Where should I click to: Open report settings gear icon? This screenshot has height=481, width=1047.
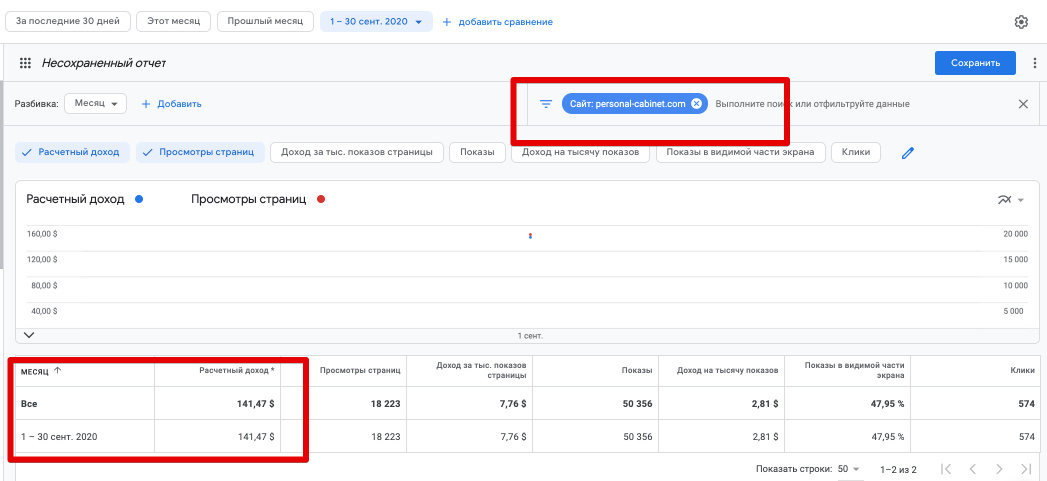[x=1021, y=22]
